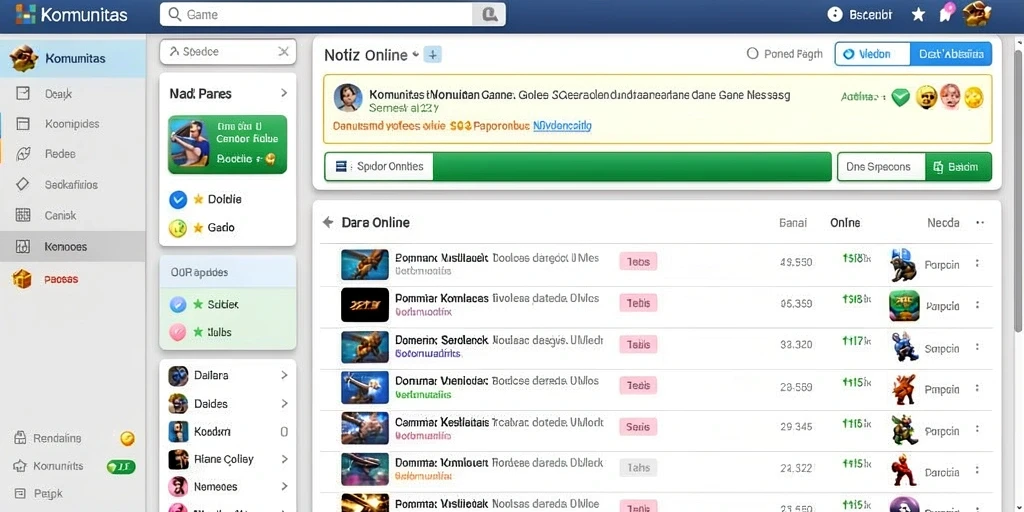The image size is (1024, 512).
Task: Click the star icon in top bar
Action: pyautogui.click(x=918, y=14)
